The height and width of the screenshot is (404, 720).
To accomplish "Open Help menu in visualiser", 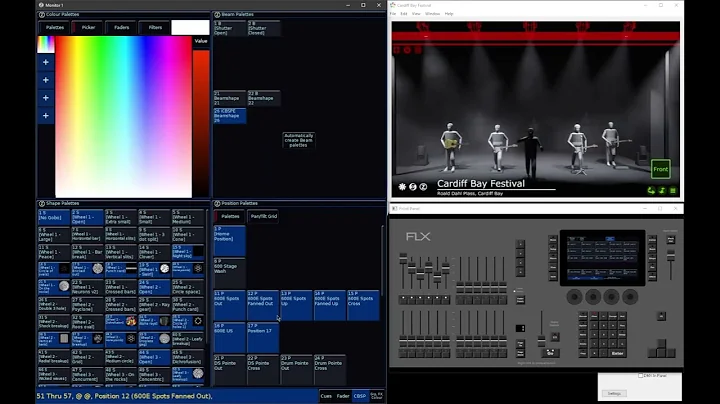I will 449,14.
